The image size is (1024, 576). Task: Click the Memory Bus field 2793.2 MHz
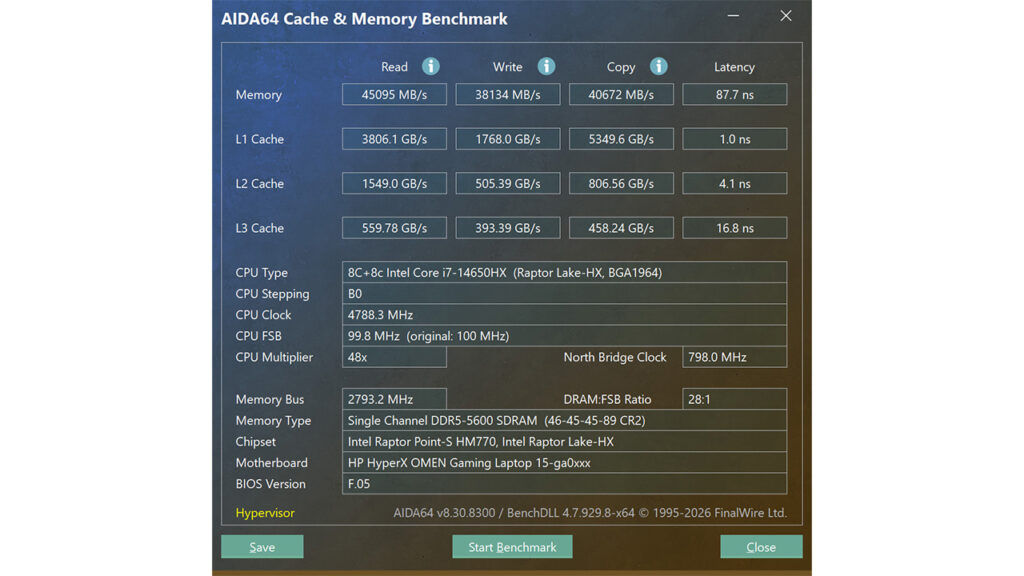point(394,399)
